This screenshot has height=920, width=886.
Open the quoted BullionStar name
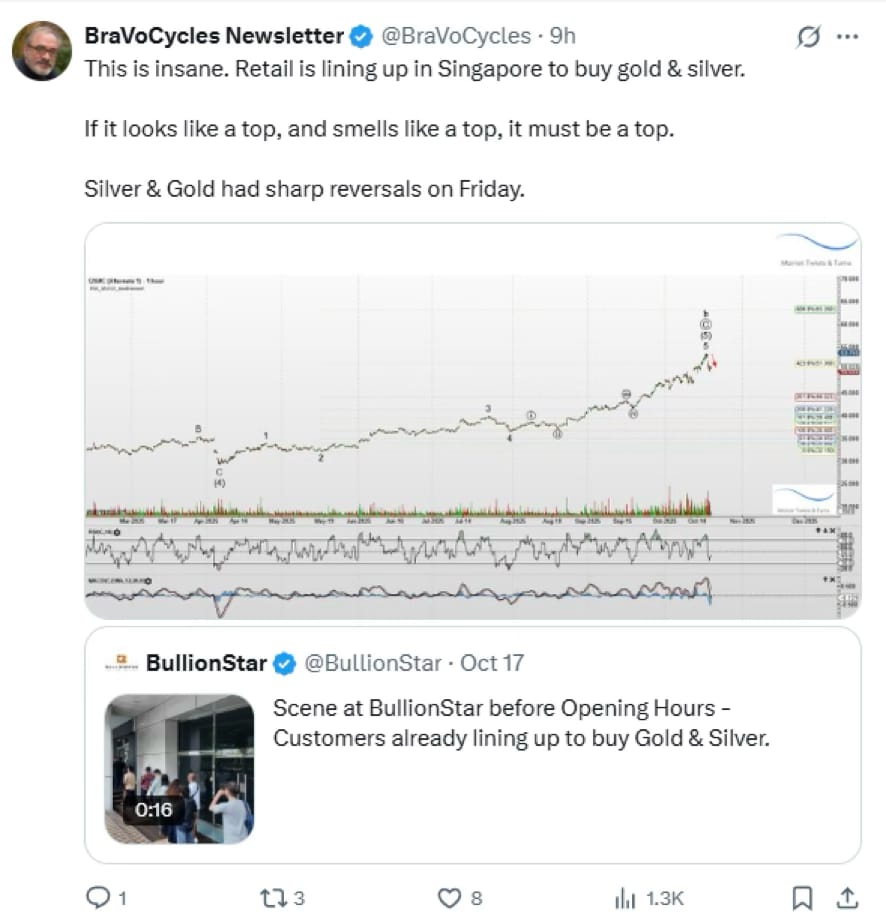pyautogui.click(x=207, y=663)
